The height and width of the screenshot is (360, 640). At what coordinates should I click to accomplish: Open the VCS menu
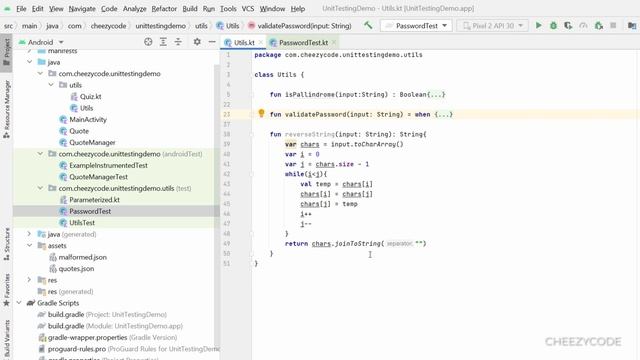click(248, 9)
